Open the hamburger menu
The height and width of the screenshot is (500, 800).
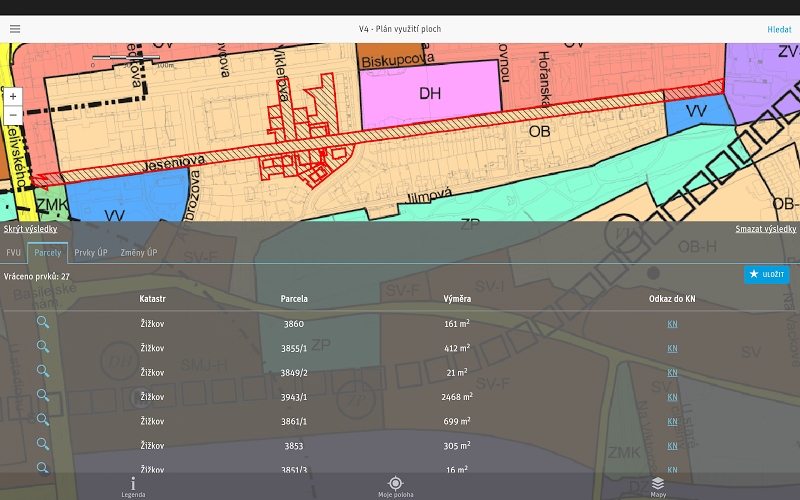pos(15,29)
